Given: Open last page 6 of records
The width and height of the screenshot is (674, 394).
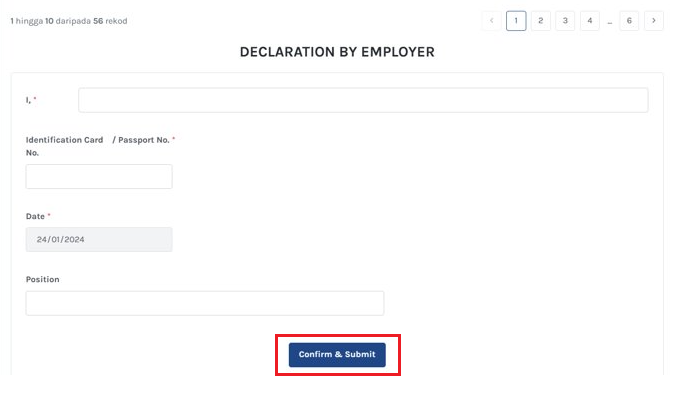Looking at the screenshot, I should pyautogui.click(x=629, y=21).
